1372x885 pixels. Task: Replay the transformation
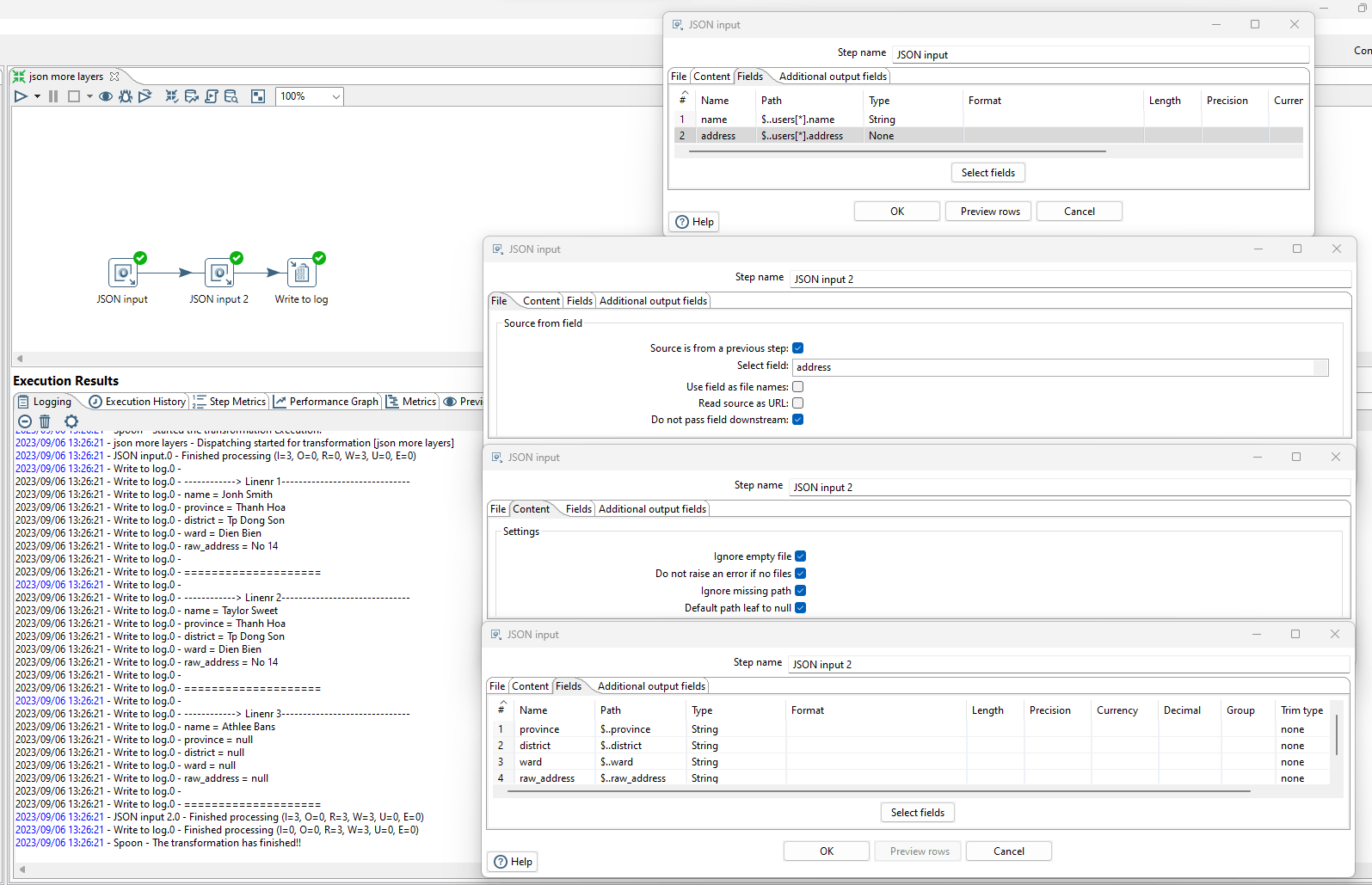point(145,96)
